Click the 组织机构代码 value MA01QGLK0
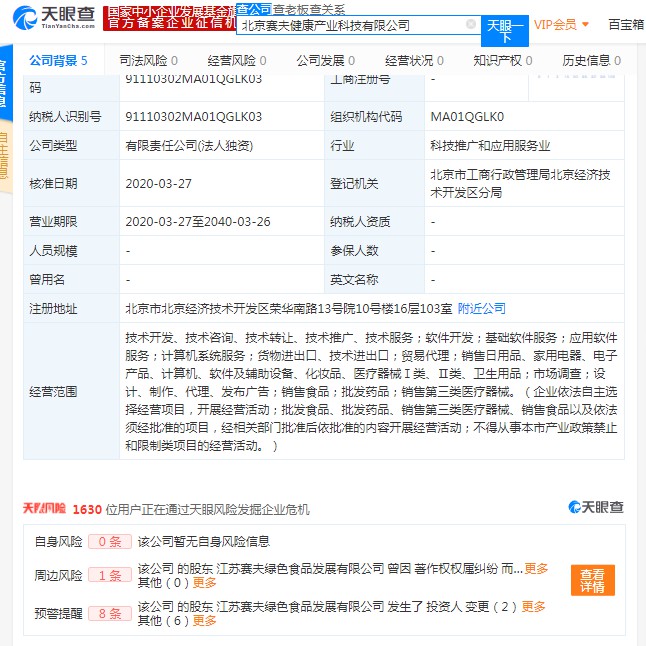 467,117
